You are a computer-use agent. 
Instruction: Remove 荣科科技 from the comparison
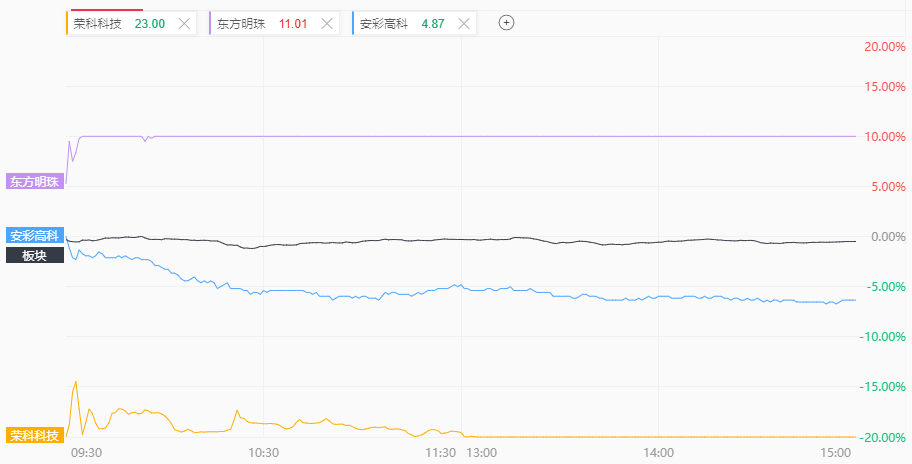tap(184, 23)
